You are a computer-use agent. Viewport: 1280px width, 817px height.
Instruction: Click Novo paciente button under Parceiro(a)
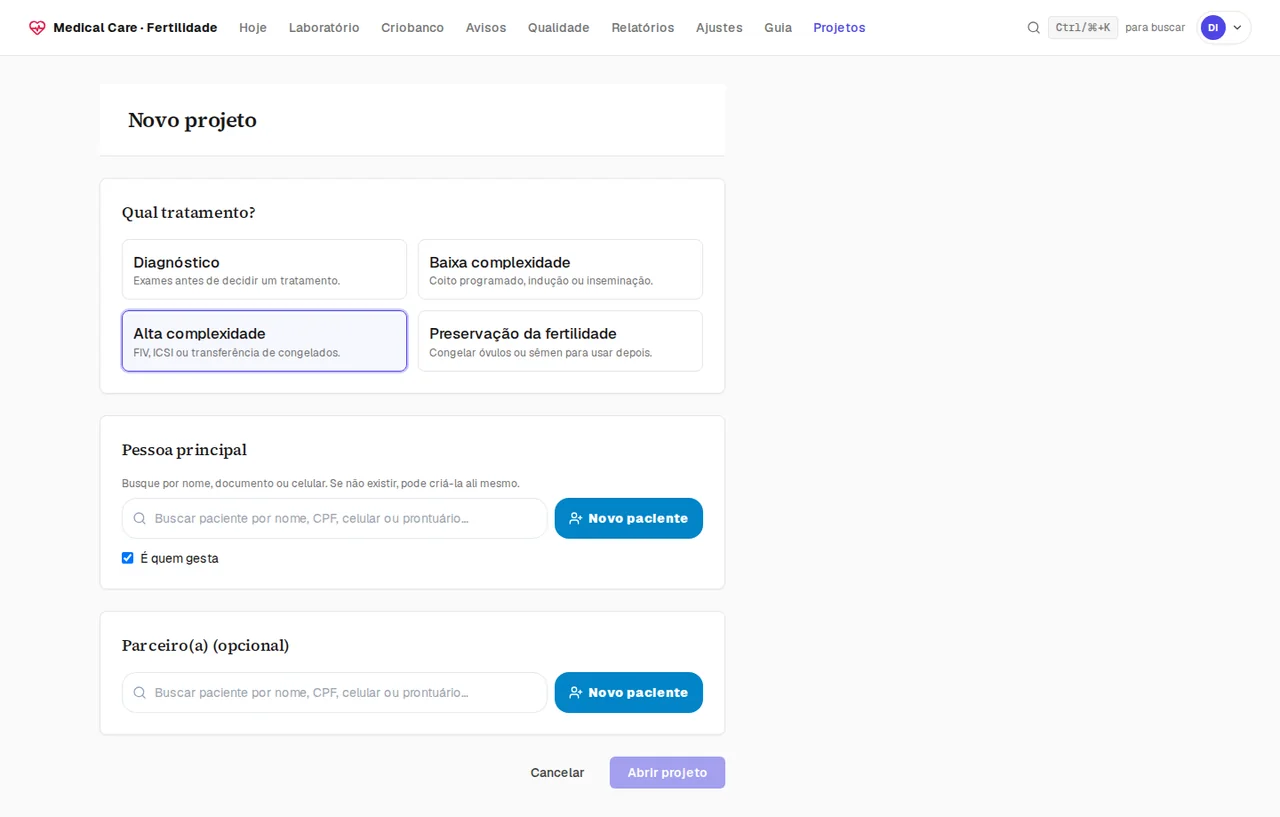[x=629, y=692]
